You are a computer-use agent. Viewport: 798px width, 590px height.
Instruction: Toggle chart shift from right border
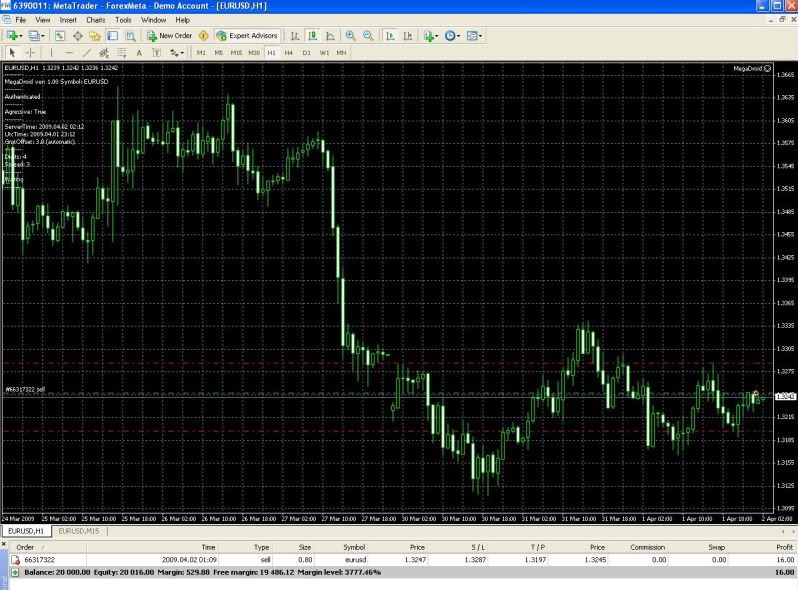(x=408, y=36)
